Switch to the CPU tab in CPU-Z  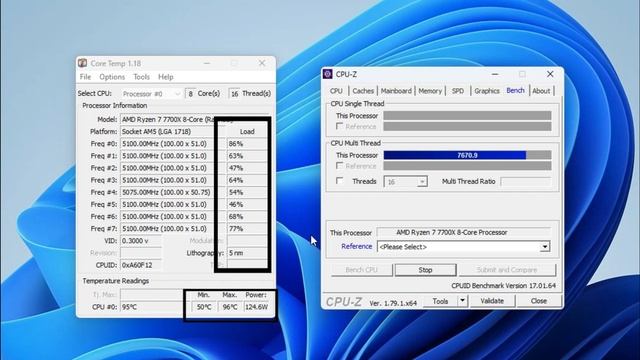[x=336, y=91]
